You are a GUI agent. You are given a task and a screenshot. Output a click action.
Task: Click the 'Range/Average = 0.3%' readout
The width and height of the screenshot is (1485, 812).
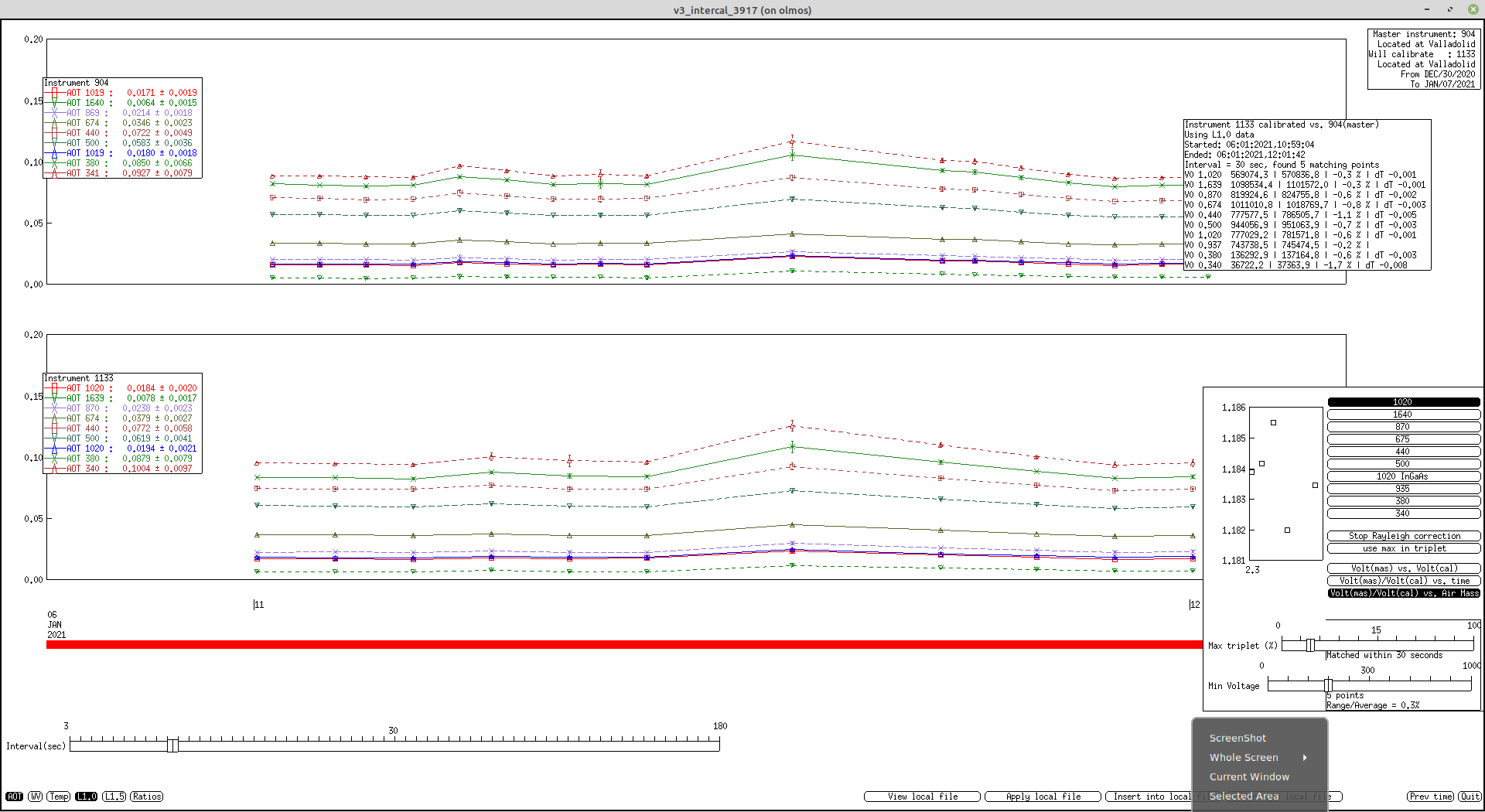[x=1373, y=705]
